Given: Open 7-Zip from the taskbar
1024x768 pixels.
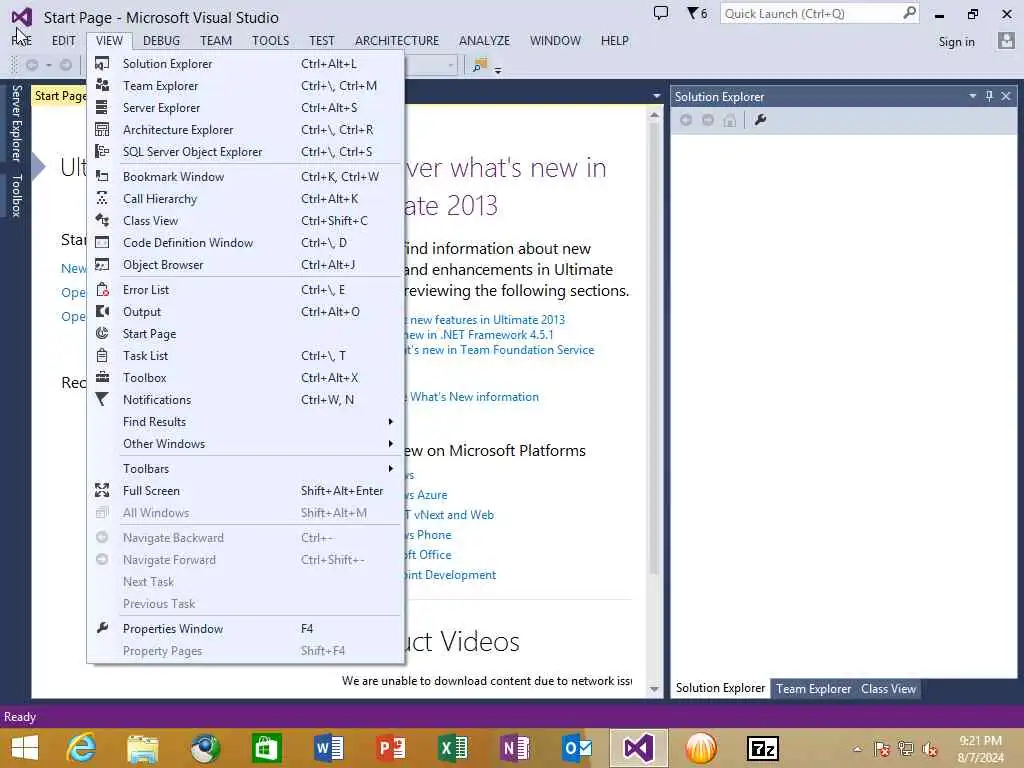Looking at the screenshot, I should click(x=762, y=748).
